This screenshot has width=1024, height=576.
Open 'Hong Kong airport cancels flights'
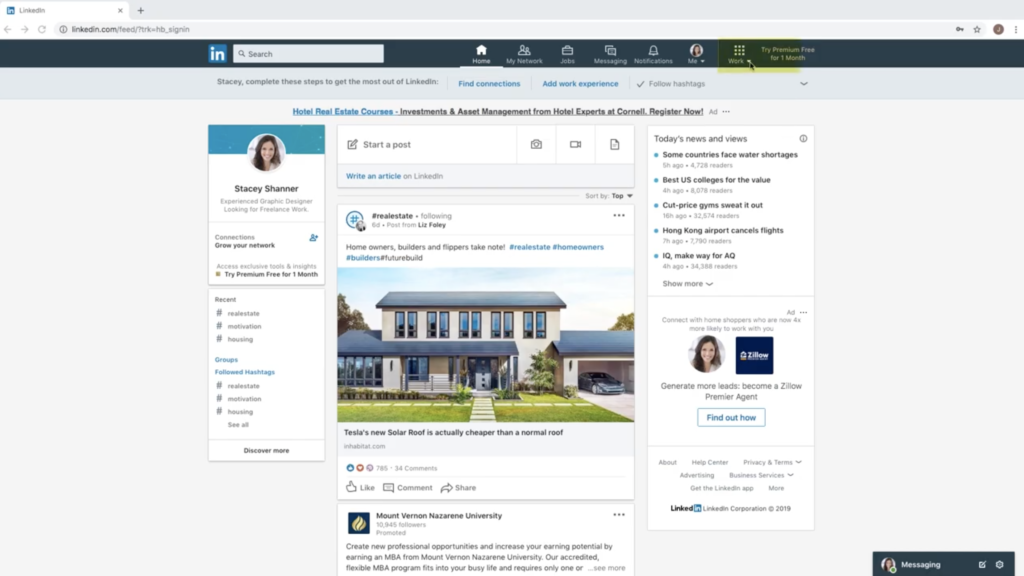coord(722,231)
